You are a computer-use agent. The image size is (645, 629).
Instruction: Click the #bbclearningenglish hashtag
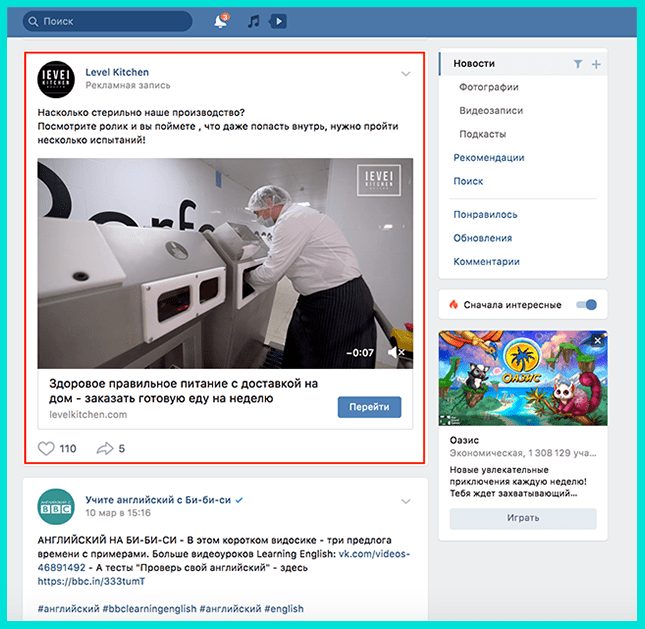click(149, 608)
